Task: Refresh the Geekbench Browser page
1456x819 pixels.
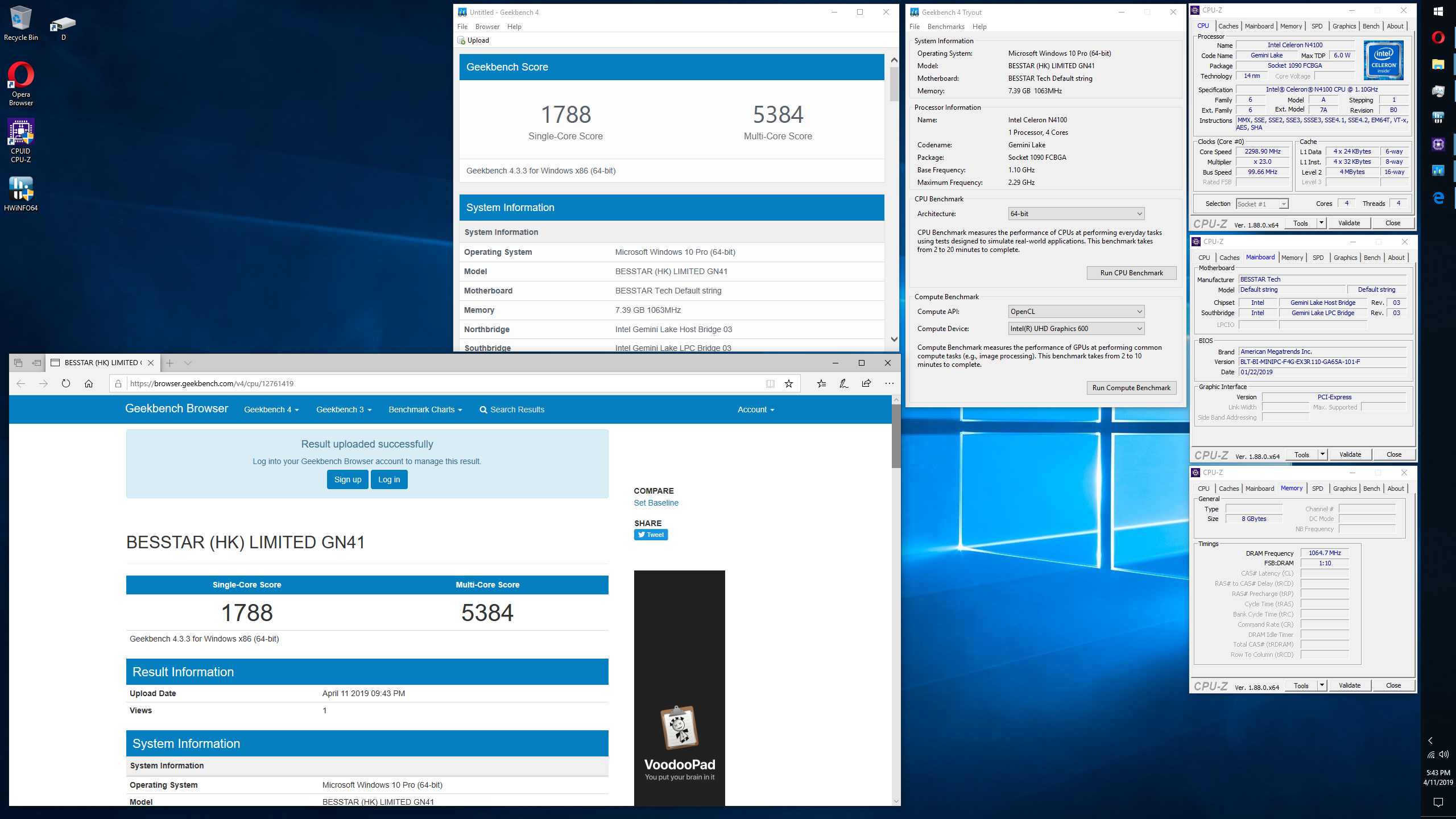Action: pyautogui.click(x=66, y=383)
